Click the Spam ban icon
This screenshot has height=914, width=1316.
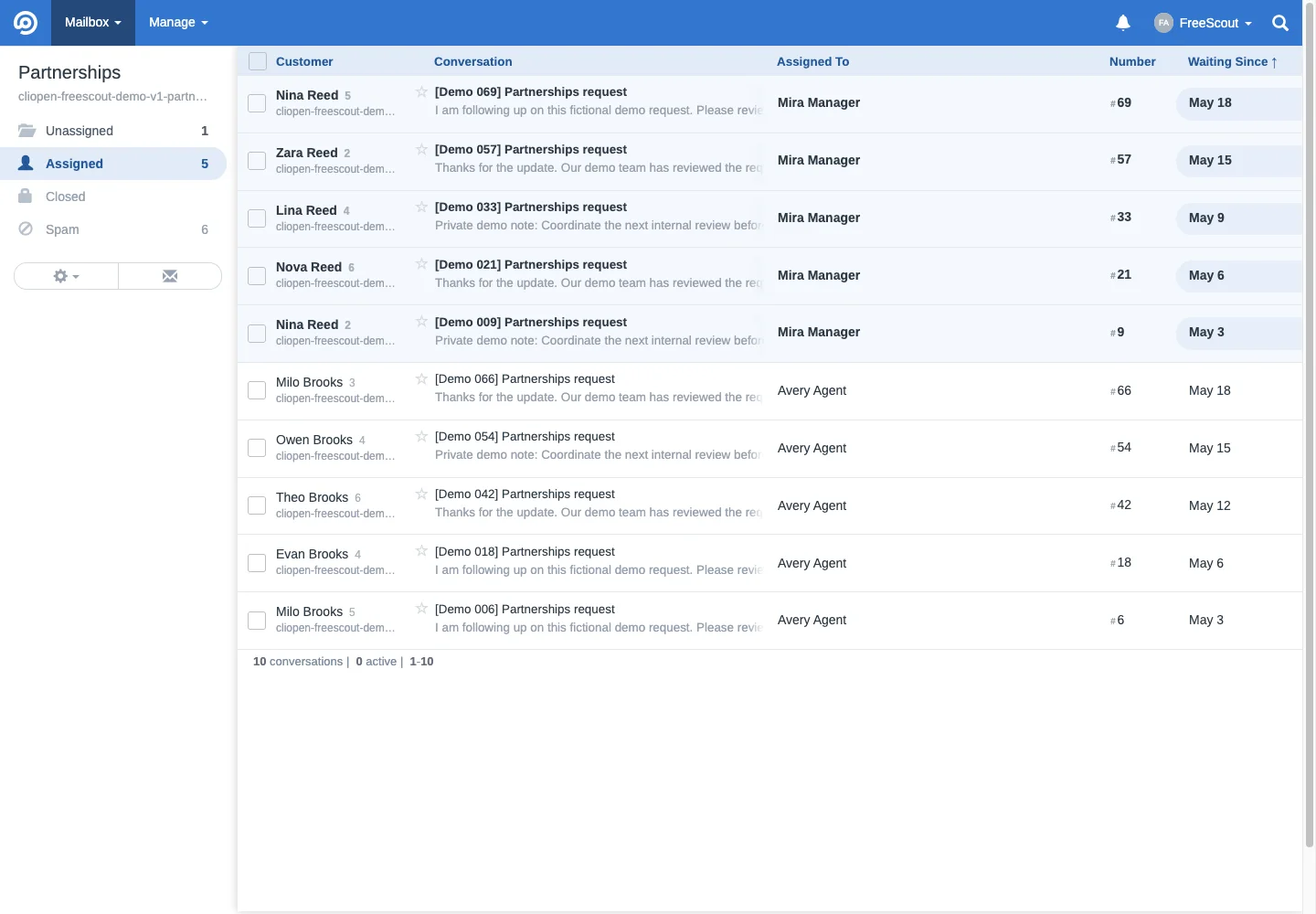pos(26,228)
